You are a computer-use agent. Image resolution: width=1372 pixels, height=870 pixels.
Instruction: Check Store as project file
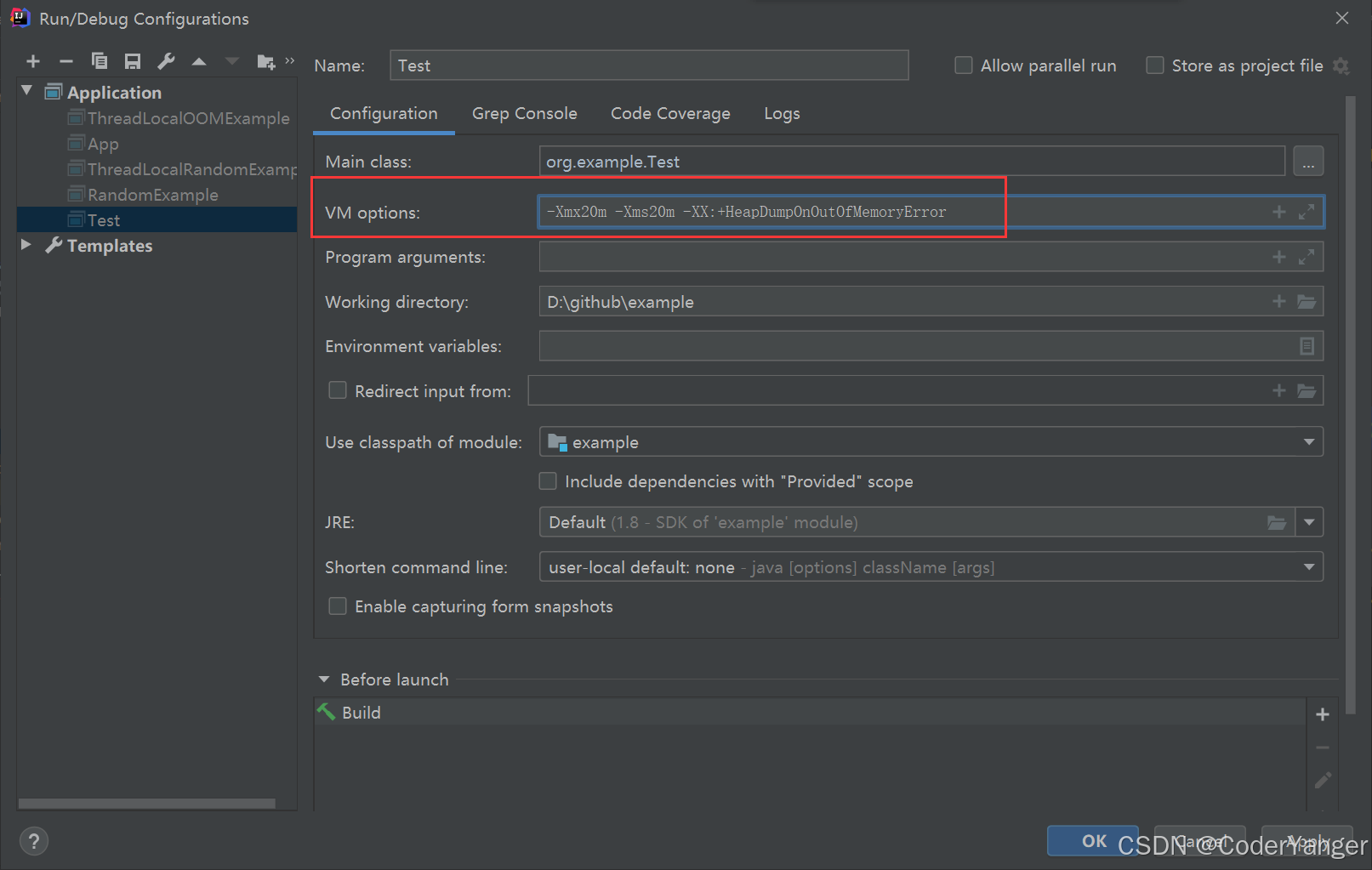[1155, 65]
